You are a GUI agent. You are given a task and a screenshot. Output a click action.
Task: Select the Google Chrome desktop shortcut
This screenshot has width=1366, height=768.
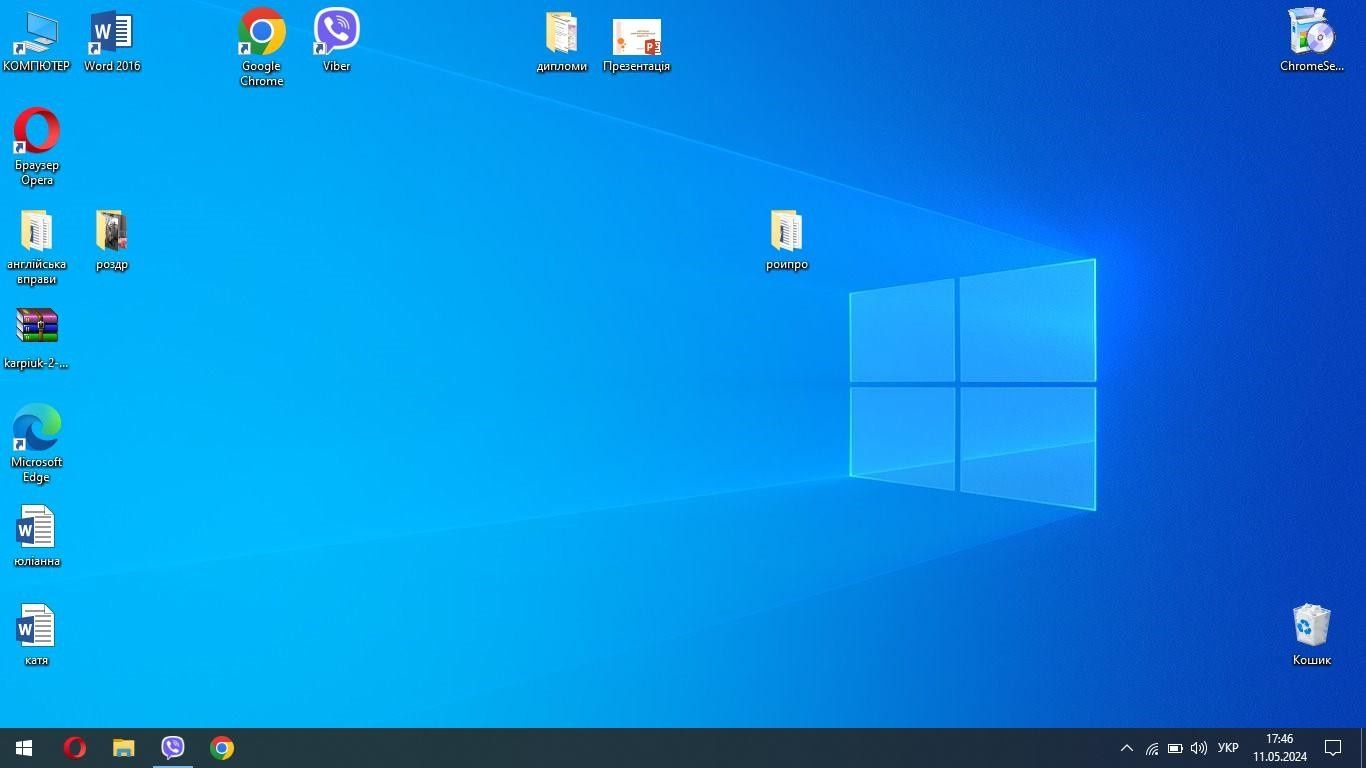point(261,48)
